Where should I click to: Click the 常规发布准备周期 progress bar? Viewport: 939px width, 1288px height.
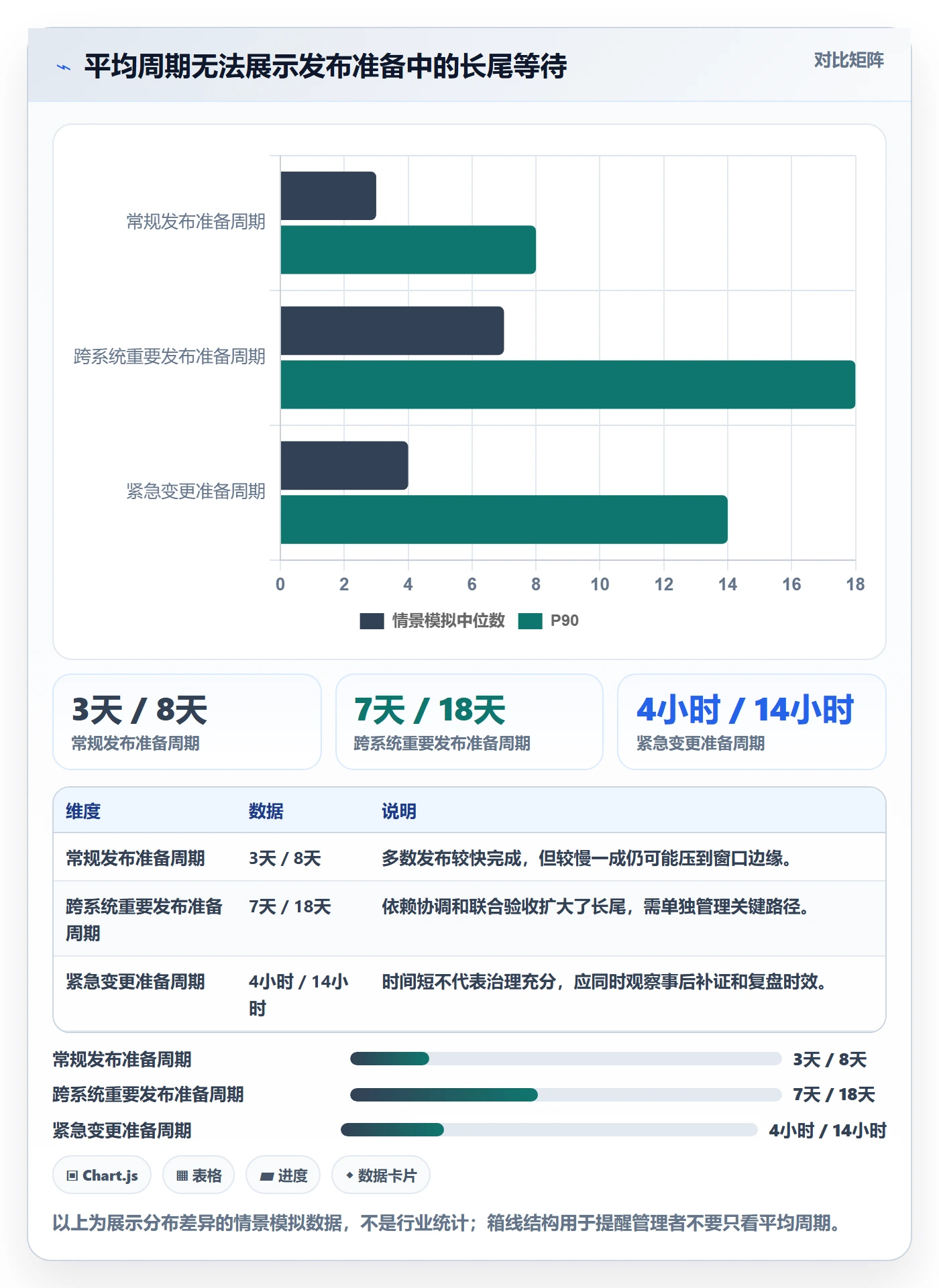click(565, 1059)
